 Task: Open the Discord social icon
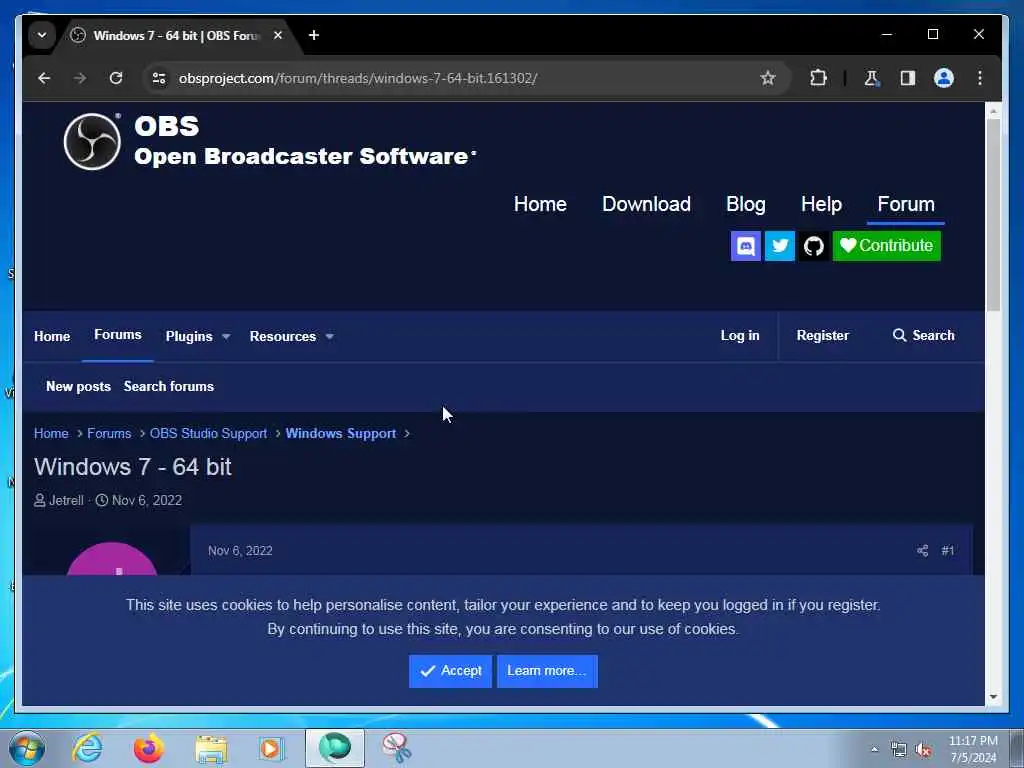(x=746, y=246)
